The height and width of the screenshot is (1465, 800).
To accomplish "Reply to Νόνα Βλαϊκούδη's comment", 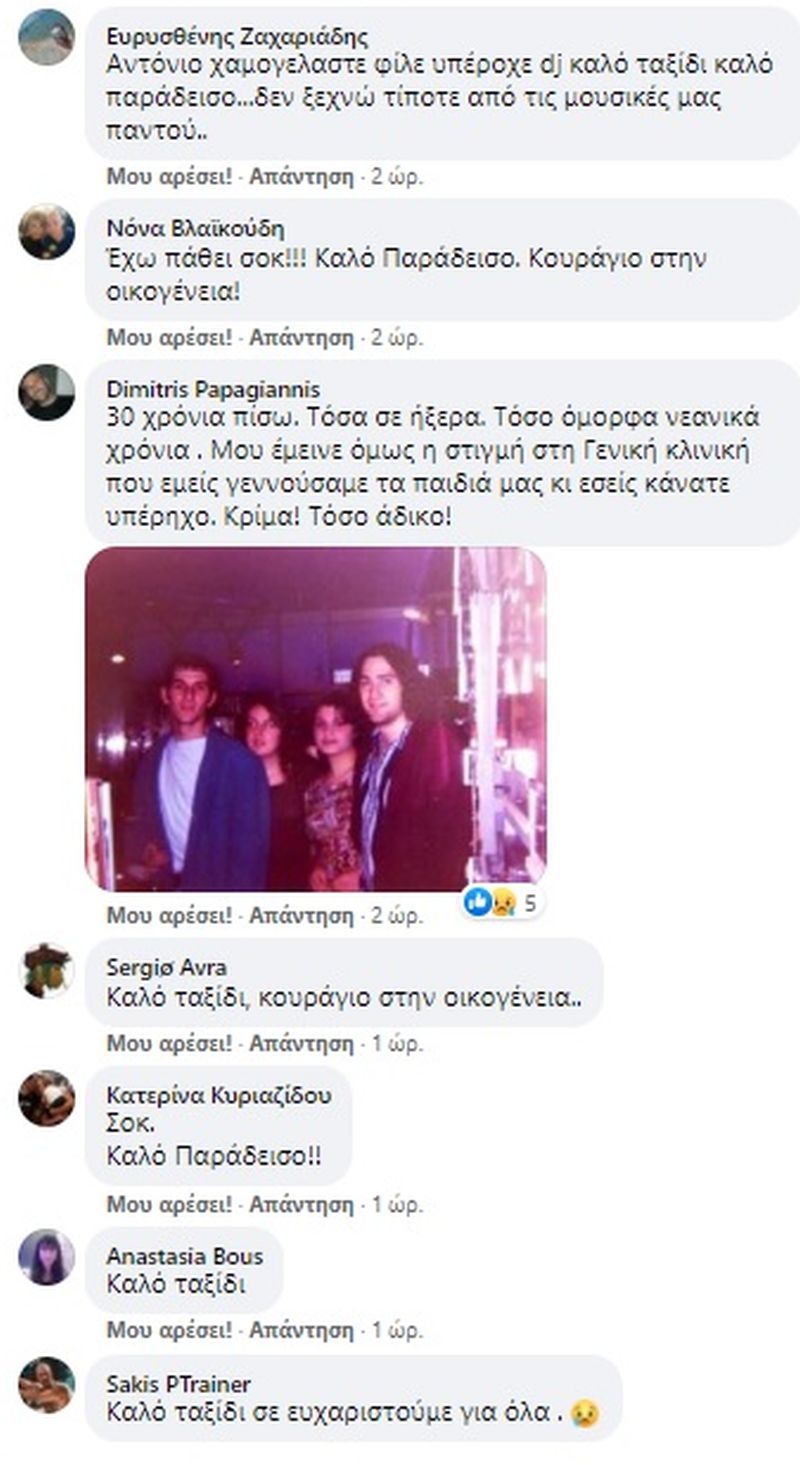I will click(301, 337).
